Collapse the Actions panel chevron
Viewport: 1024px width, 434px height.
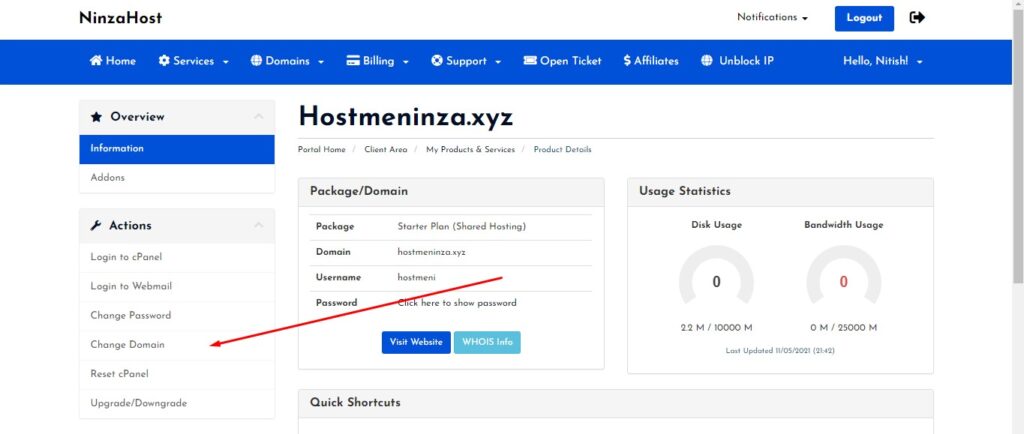[x=259, y=225]
